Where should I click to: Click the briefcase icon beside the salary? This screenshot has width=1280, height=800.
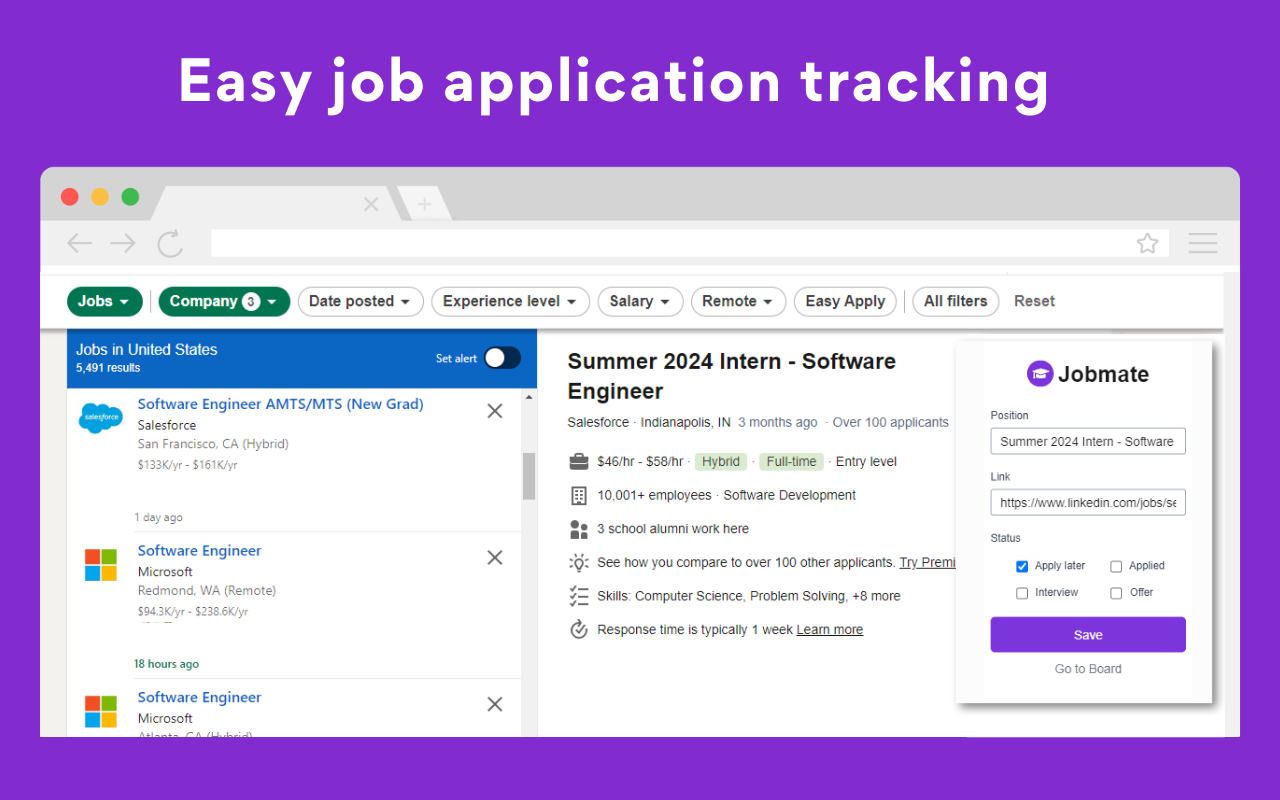[x=578, y=462]
